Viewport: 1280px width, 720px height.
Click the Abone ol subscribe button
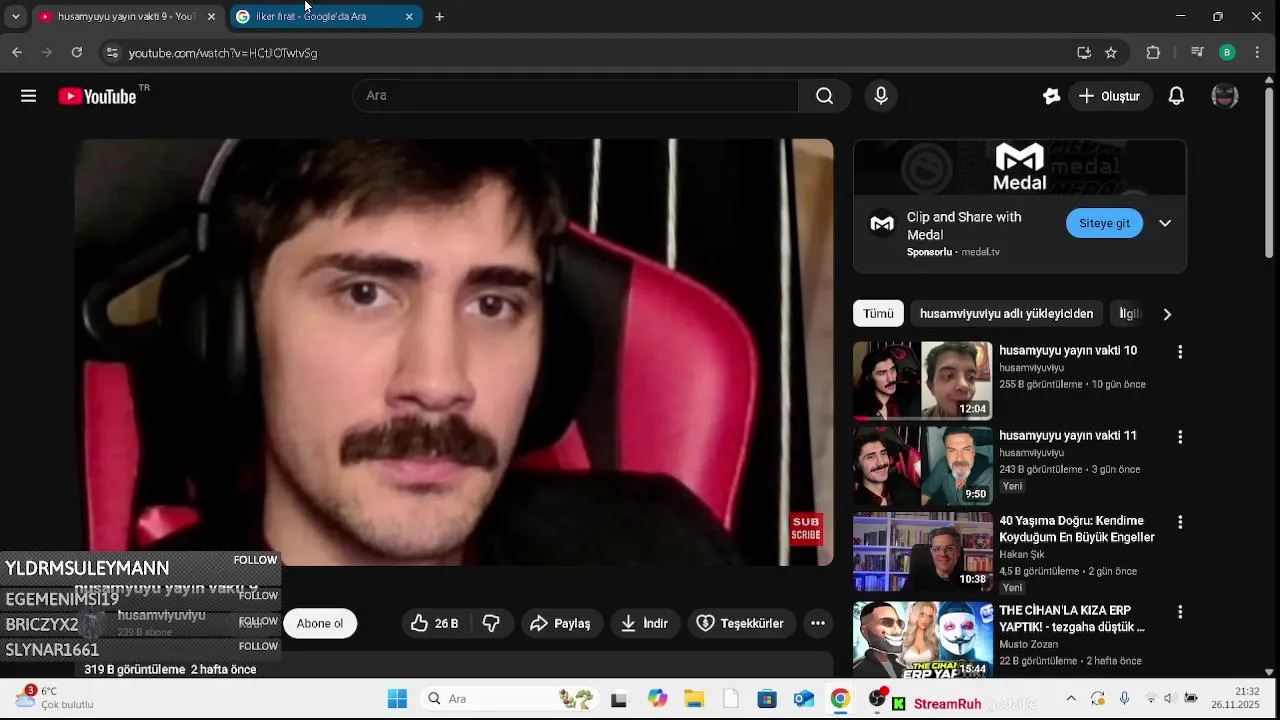(x=320, y=623)
